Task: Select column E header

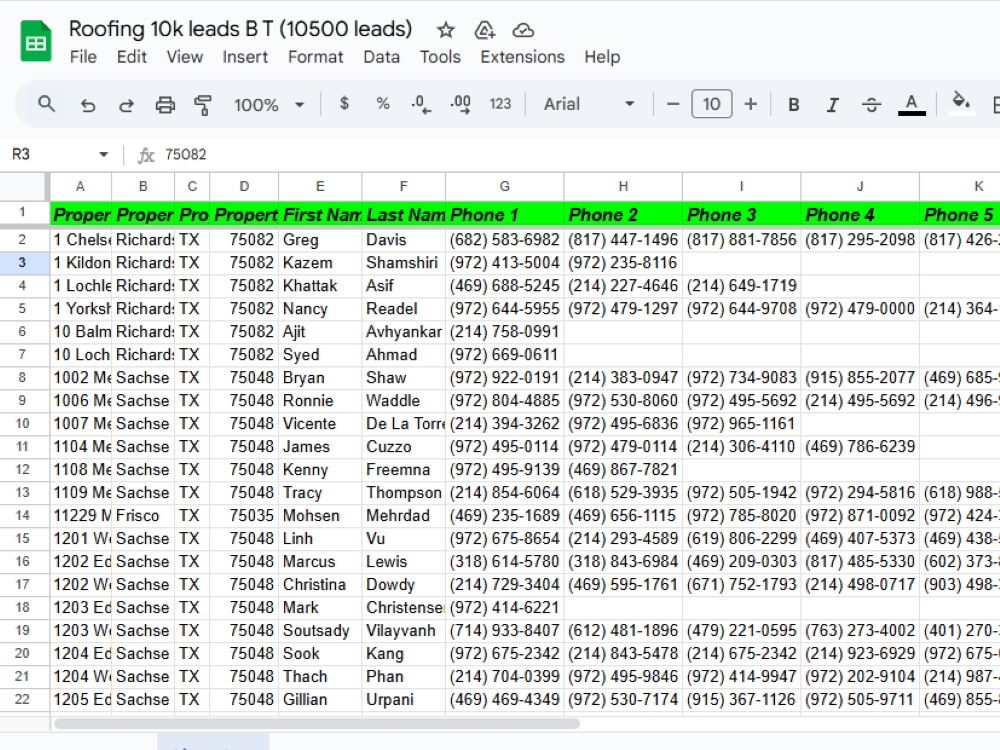Action: coord(320,186)
